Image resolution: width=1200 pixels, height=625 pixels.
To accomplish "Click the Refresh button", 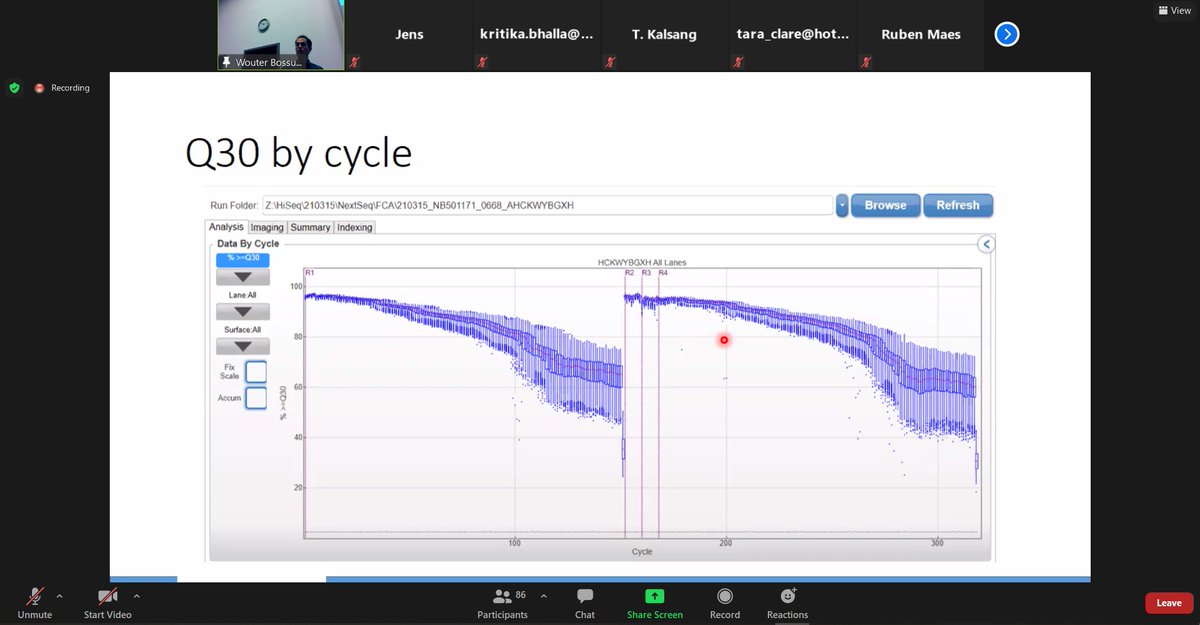I will [958, 205].
